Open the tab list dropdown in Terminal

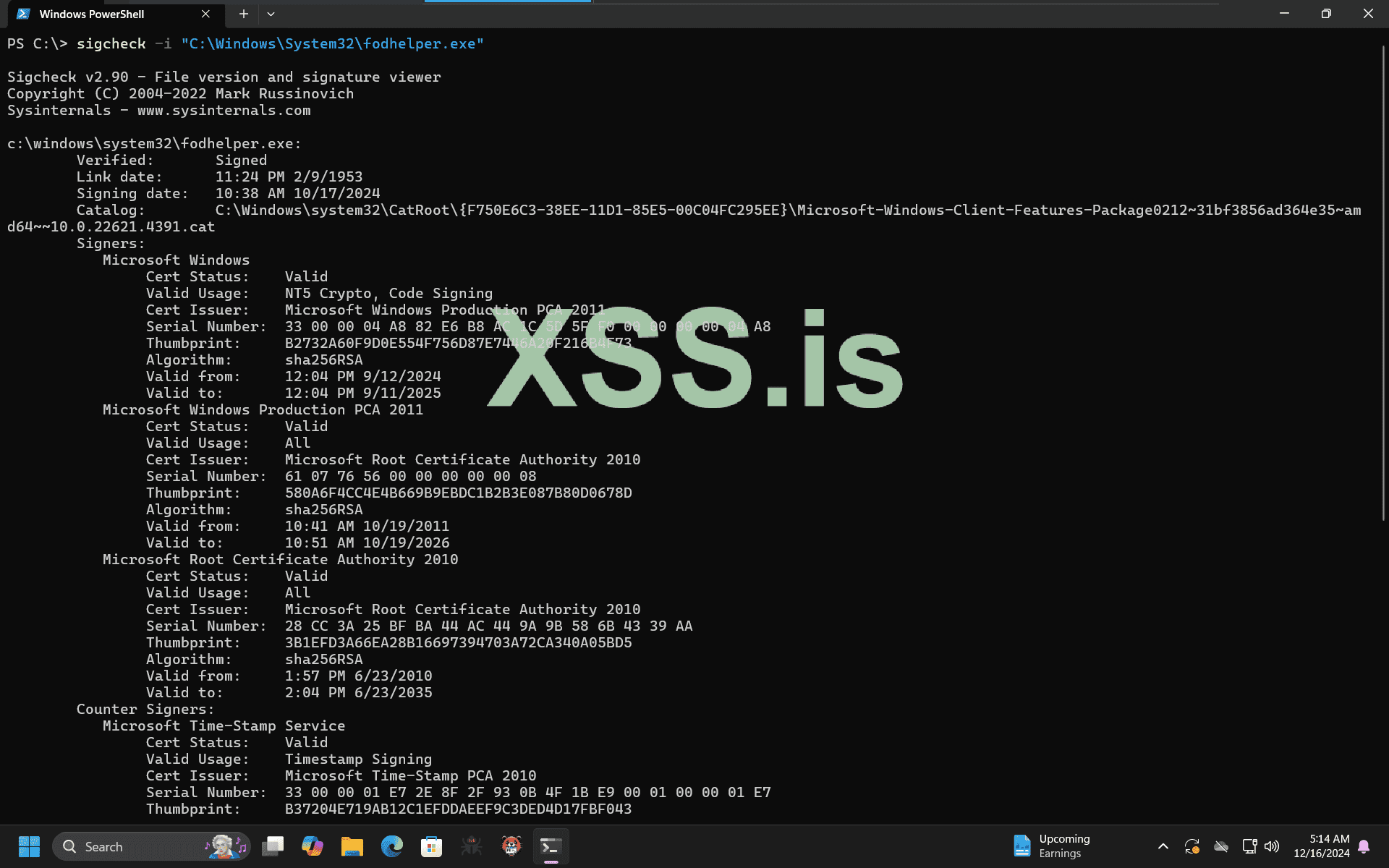click(271, 14)
